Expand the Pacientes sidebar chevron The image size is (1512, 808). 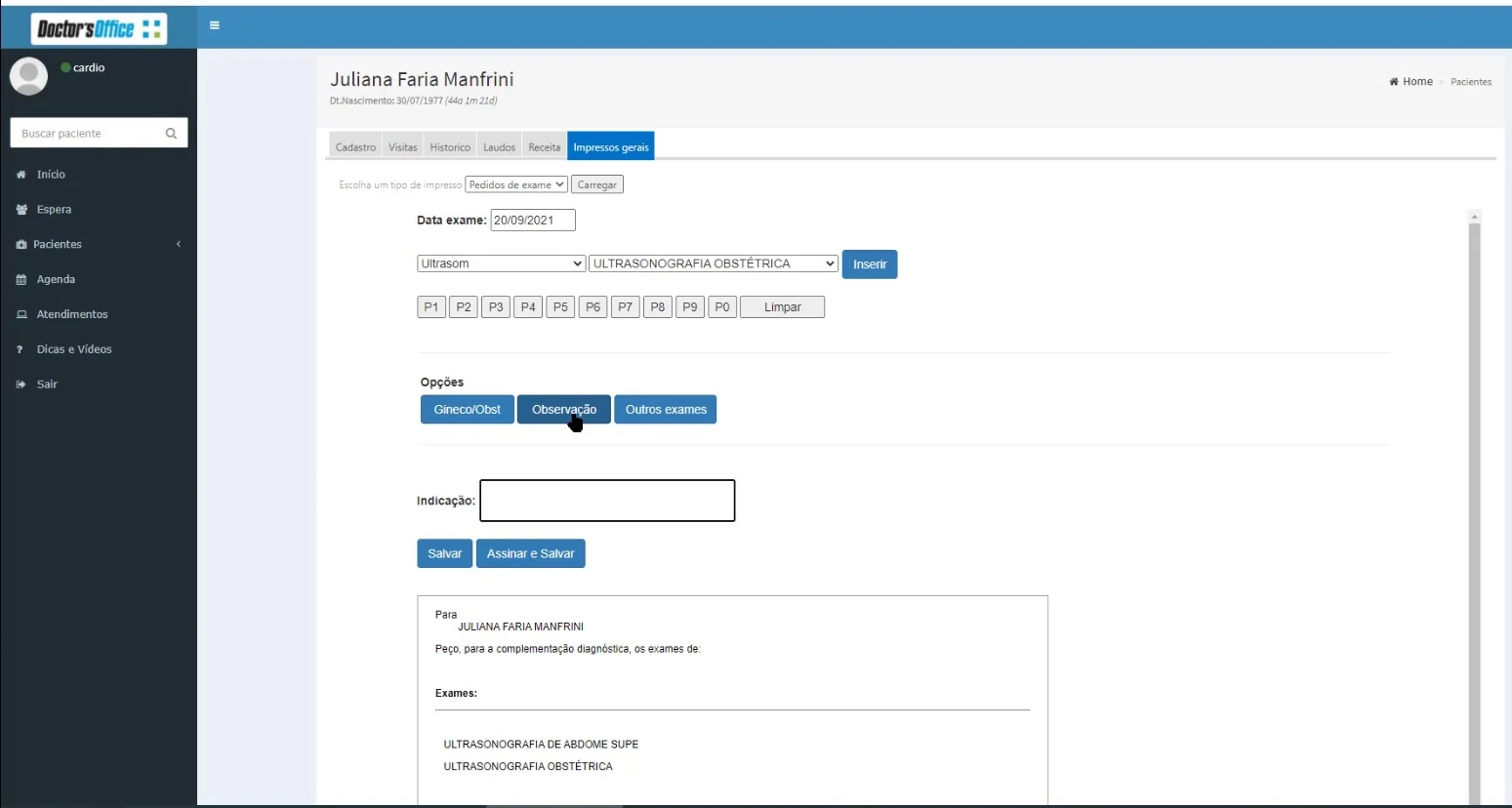point(179,244)
